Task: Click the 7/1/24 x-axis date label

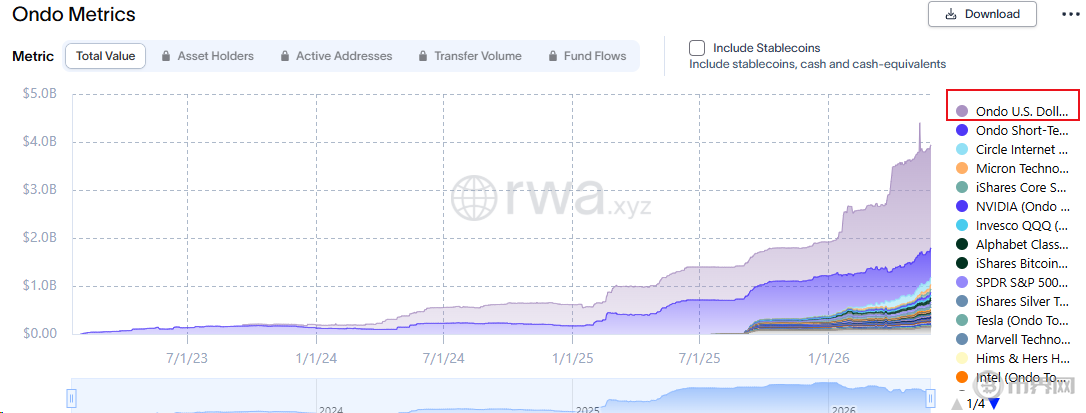Action: 444,358
